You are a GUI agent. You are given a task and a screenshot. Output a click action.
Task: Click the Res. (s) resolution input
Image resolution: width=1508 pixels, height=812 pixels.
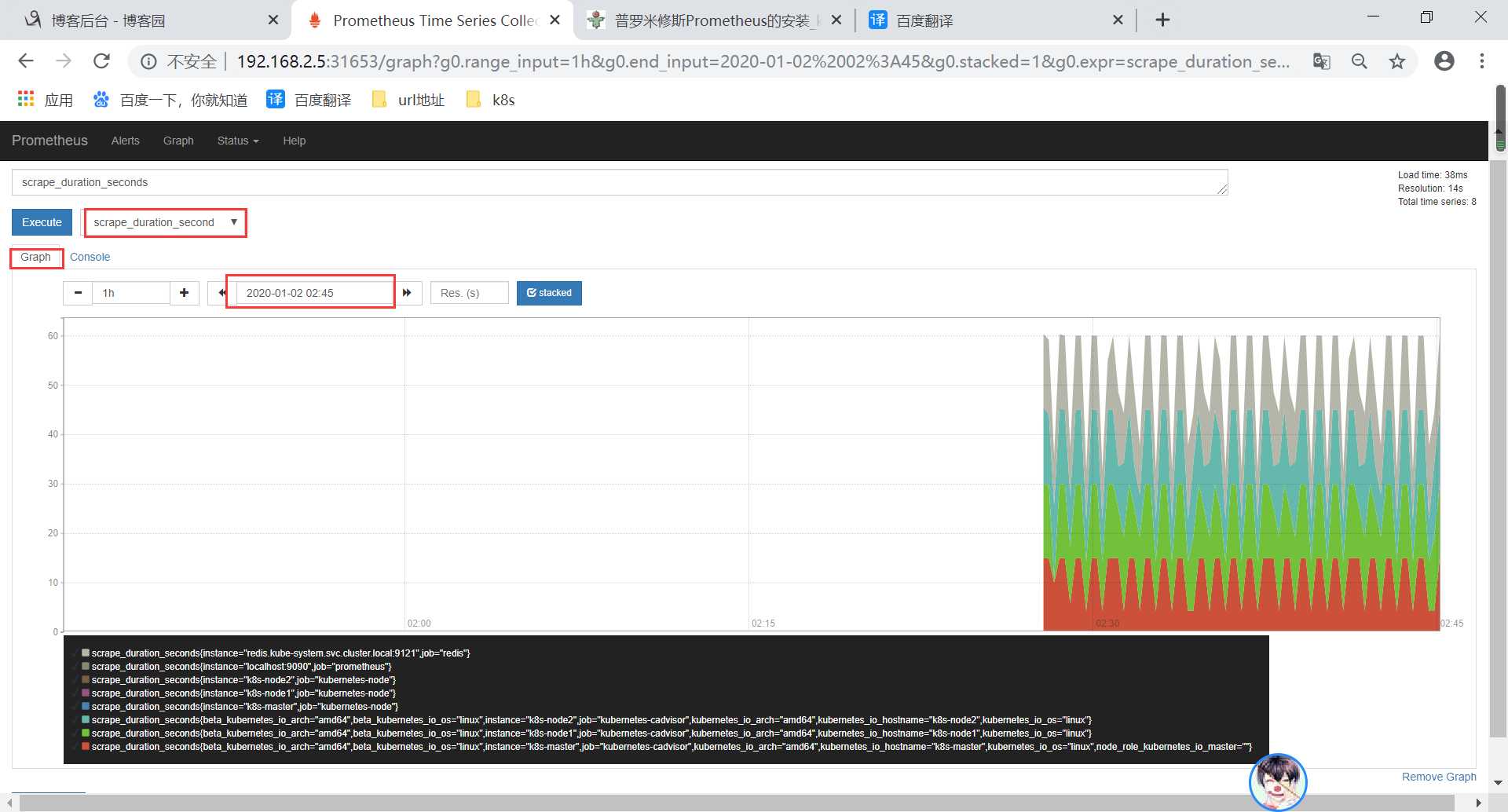(x=470, y=293)
